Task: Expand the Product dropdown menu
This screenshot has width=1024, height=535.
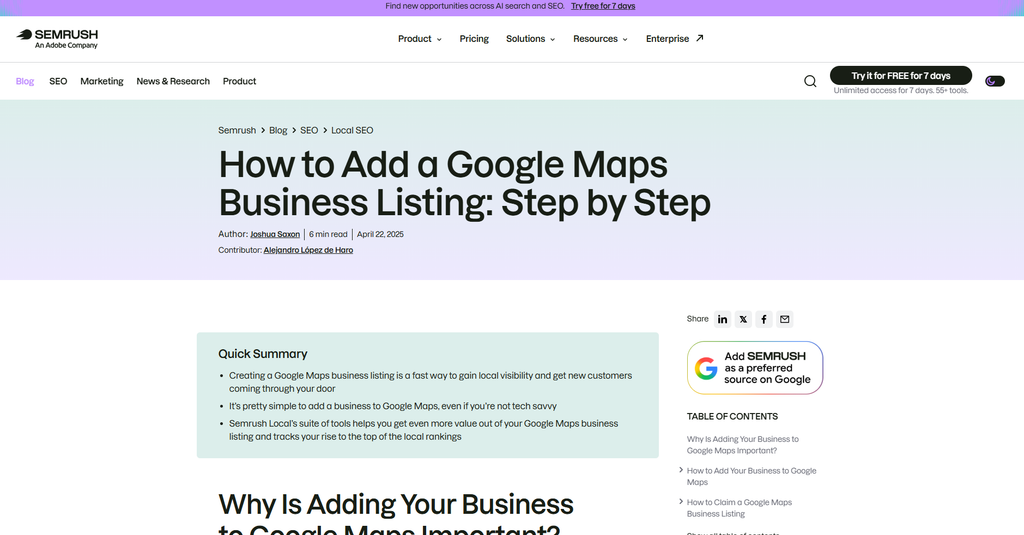Action: click(x=420, y=39)
